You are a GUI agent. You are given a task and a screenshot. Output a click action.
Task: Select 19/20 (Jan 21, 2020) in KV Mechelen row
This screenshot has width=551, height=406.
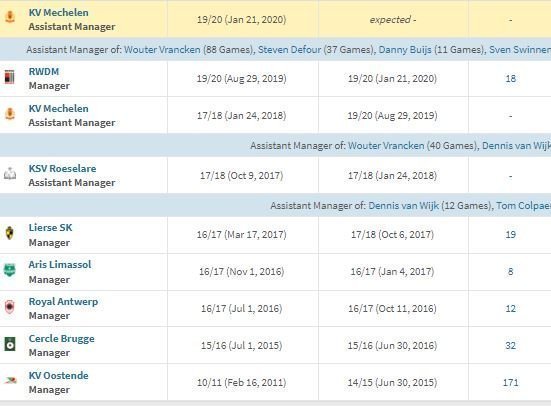point(241,20)
